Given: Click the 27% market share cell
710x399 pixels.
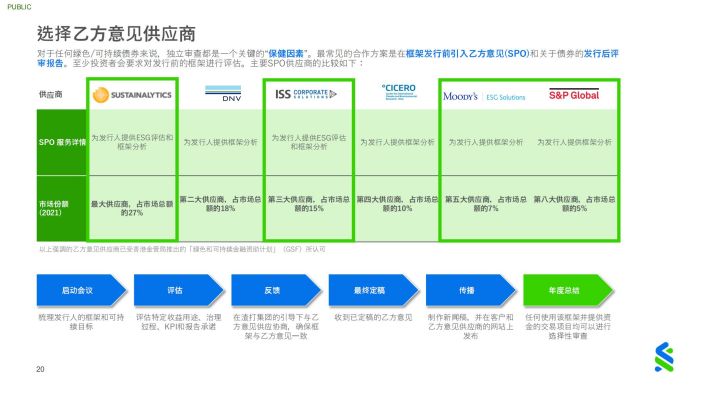Looking at the screenshot, I should [132, 208].
